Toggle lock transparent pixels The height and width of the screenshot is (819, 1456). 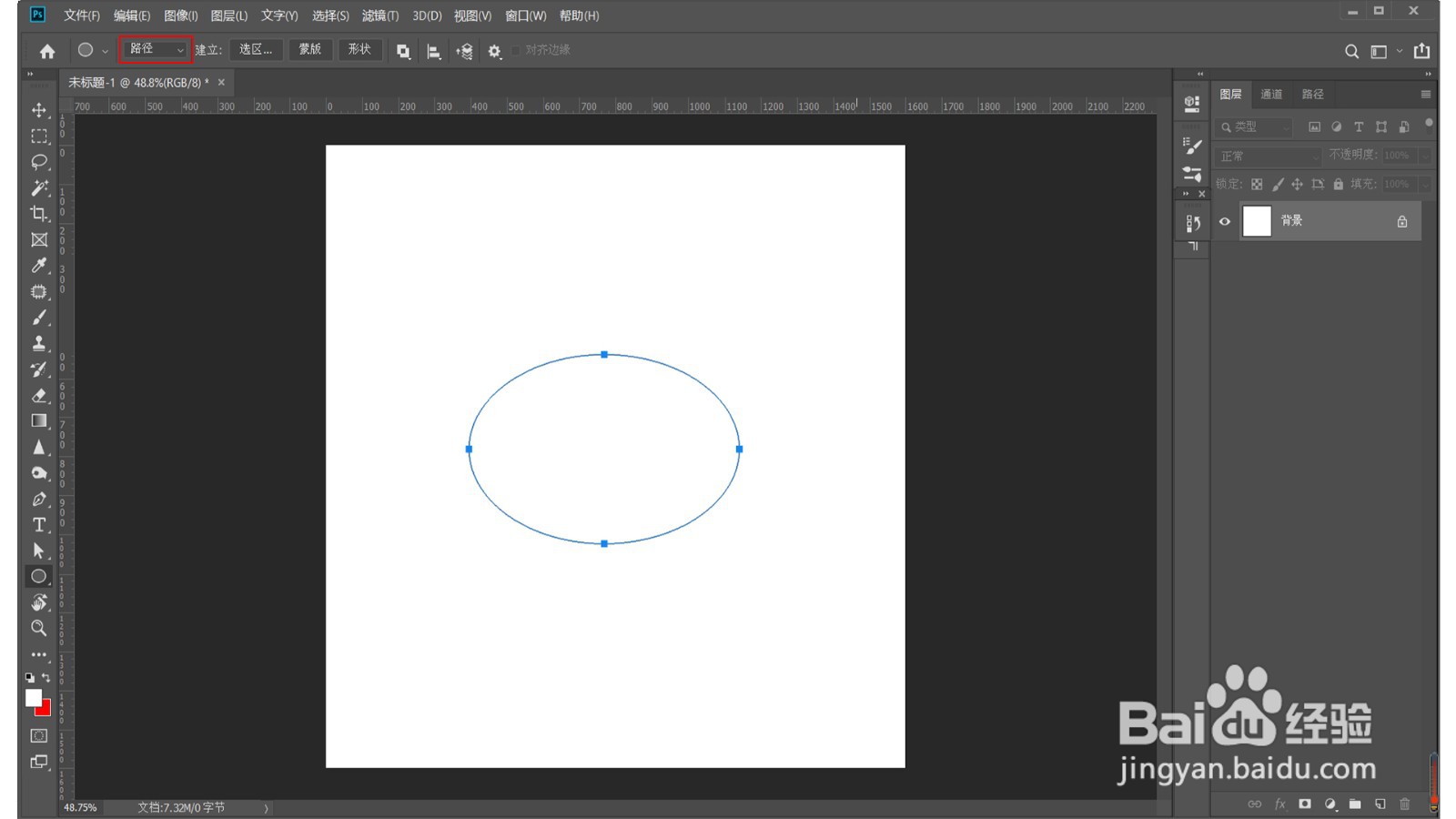pyautogui.click(x=1257, y=184)
